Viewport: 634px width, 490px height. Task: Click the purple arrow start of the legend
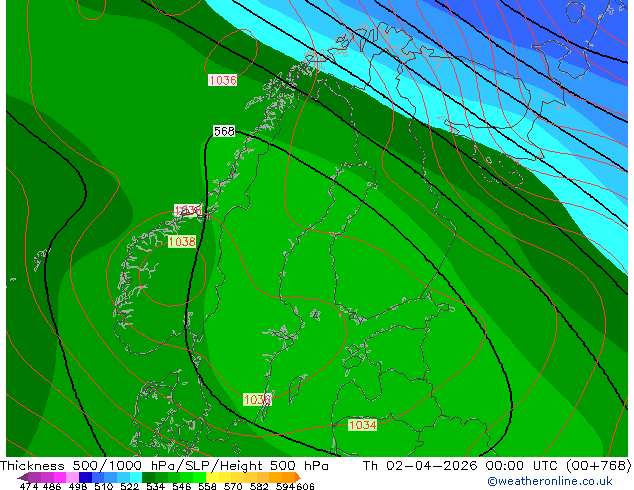tap(23, 477)
